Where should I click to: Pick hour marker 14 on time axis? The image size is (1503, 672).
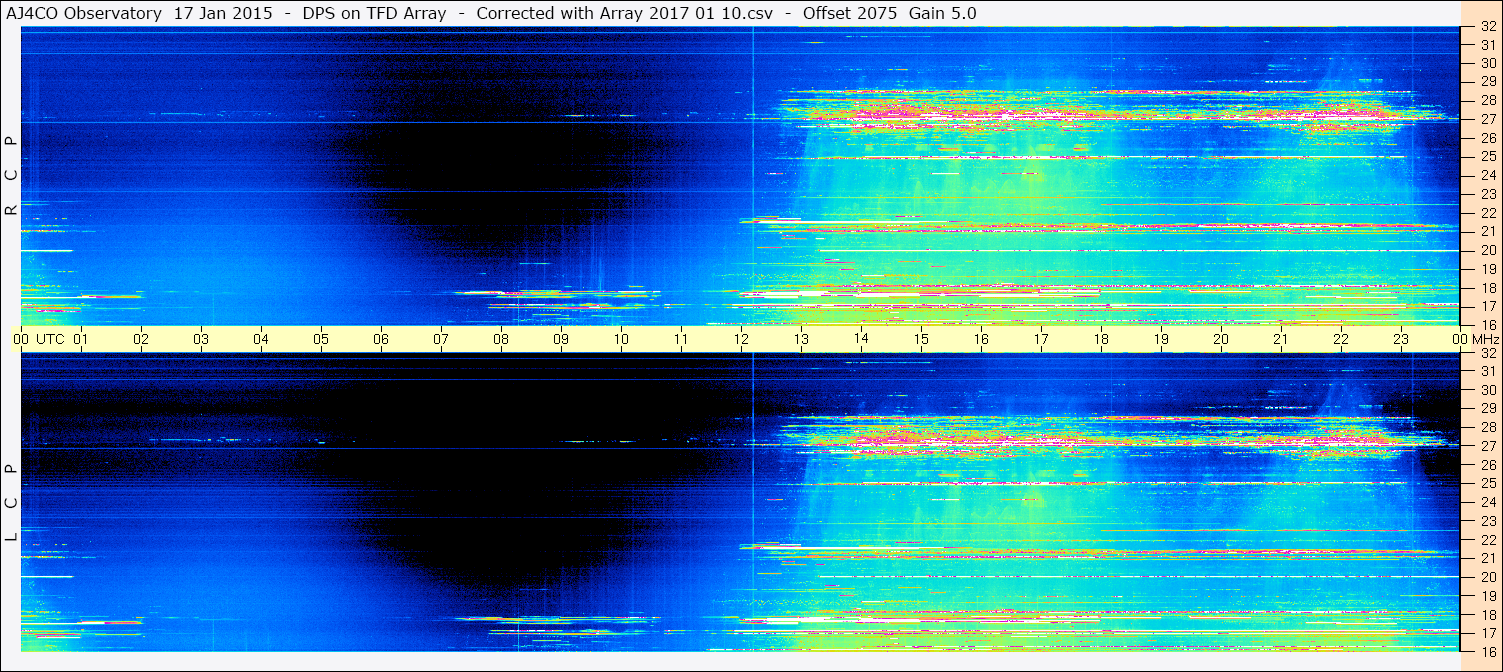[x=861, y=339]
